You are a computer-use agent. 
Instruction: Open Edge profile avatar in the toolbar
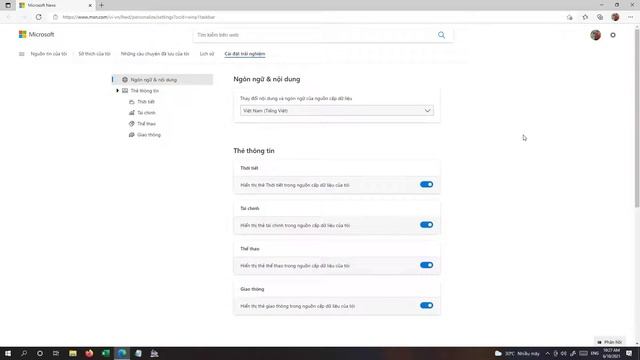click(x=615, y=17)
